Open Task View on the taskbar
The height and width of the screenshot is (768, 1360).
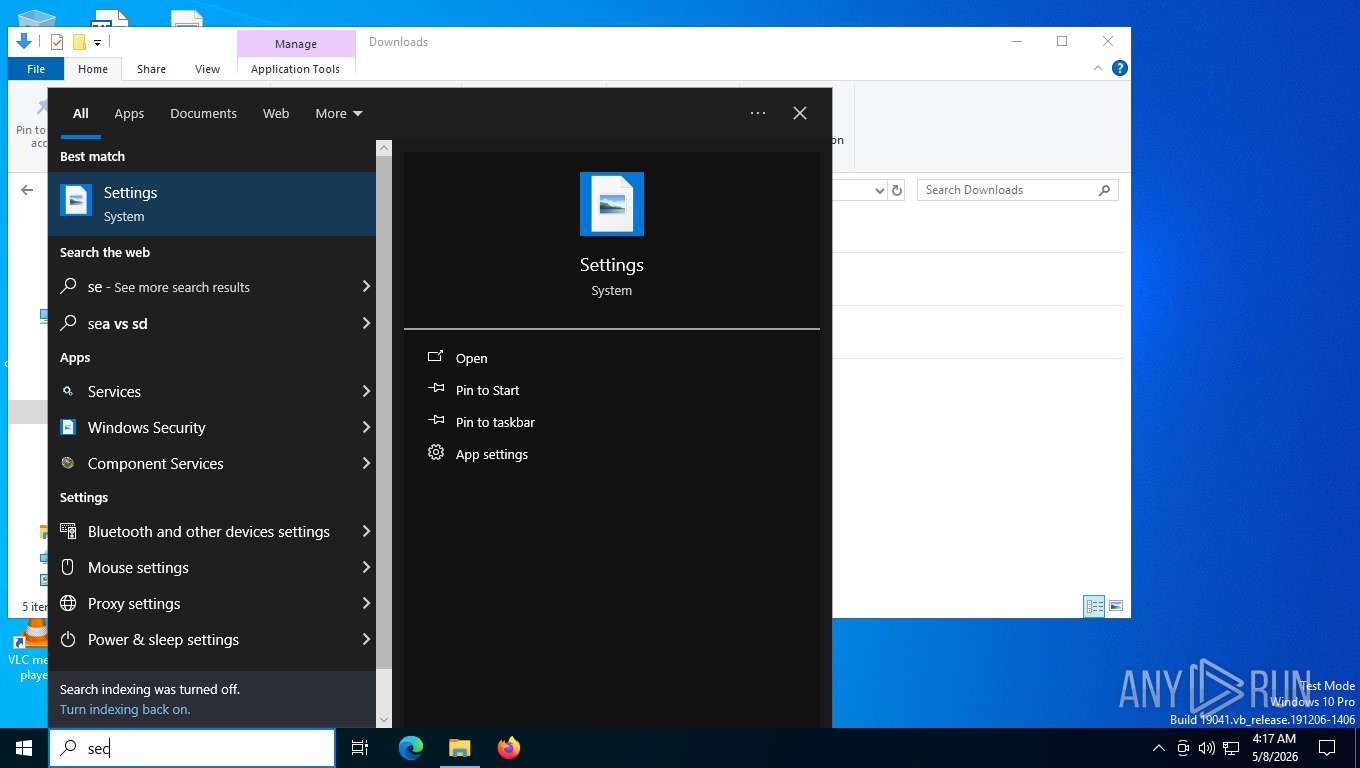(360, 748)
